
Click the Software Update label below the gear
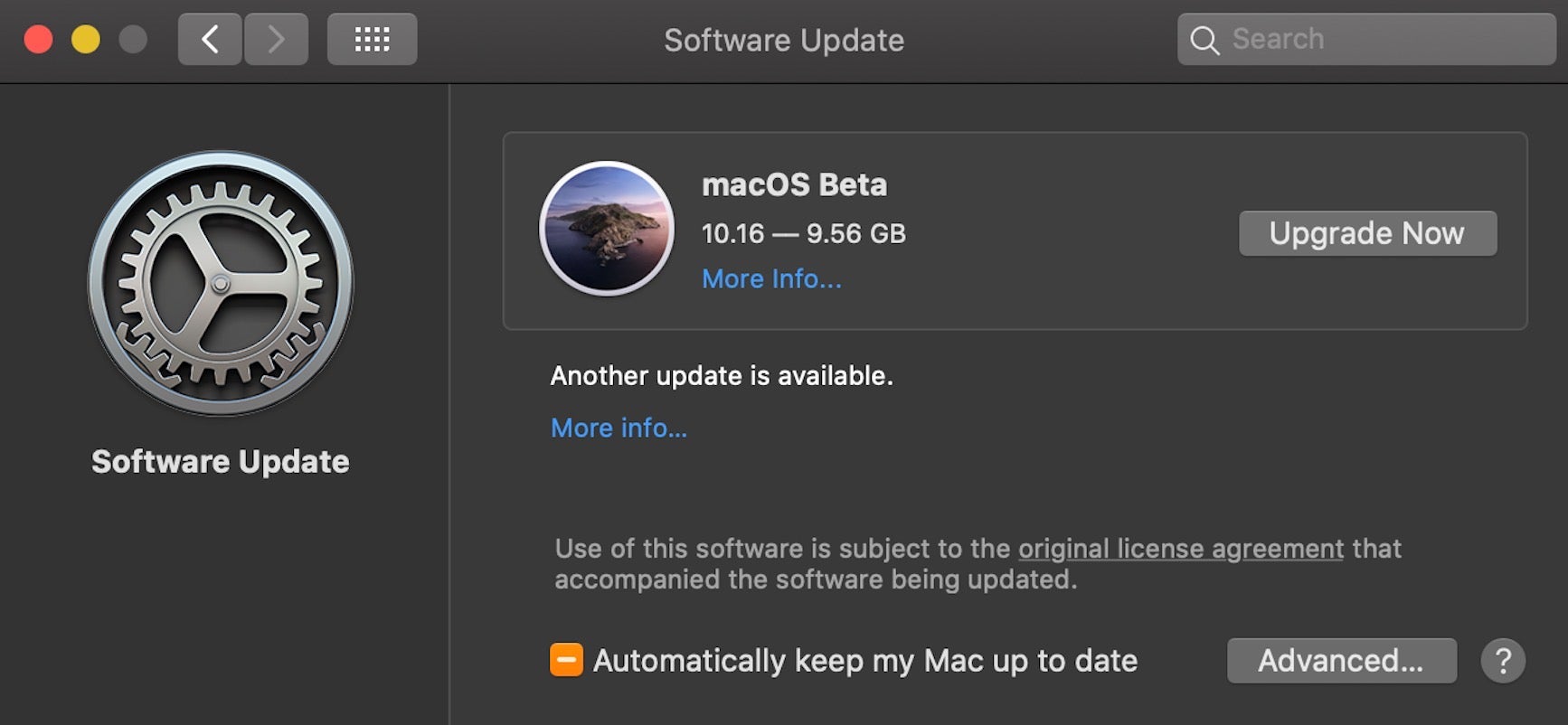pos(220,462)
